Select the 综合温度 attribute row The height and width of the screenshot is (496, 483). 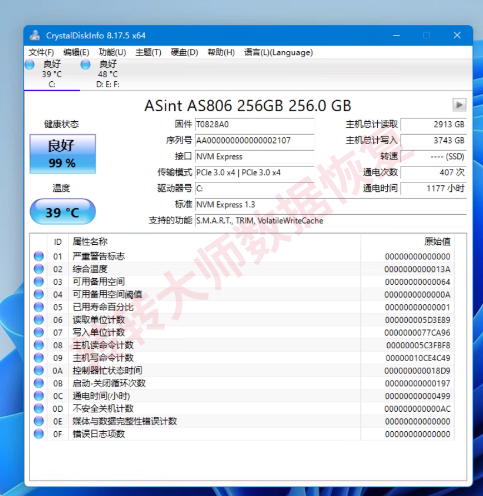[x=242, y=269]
